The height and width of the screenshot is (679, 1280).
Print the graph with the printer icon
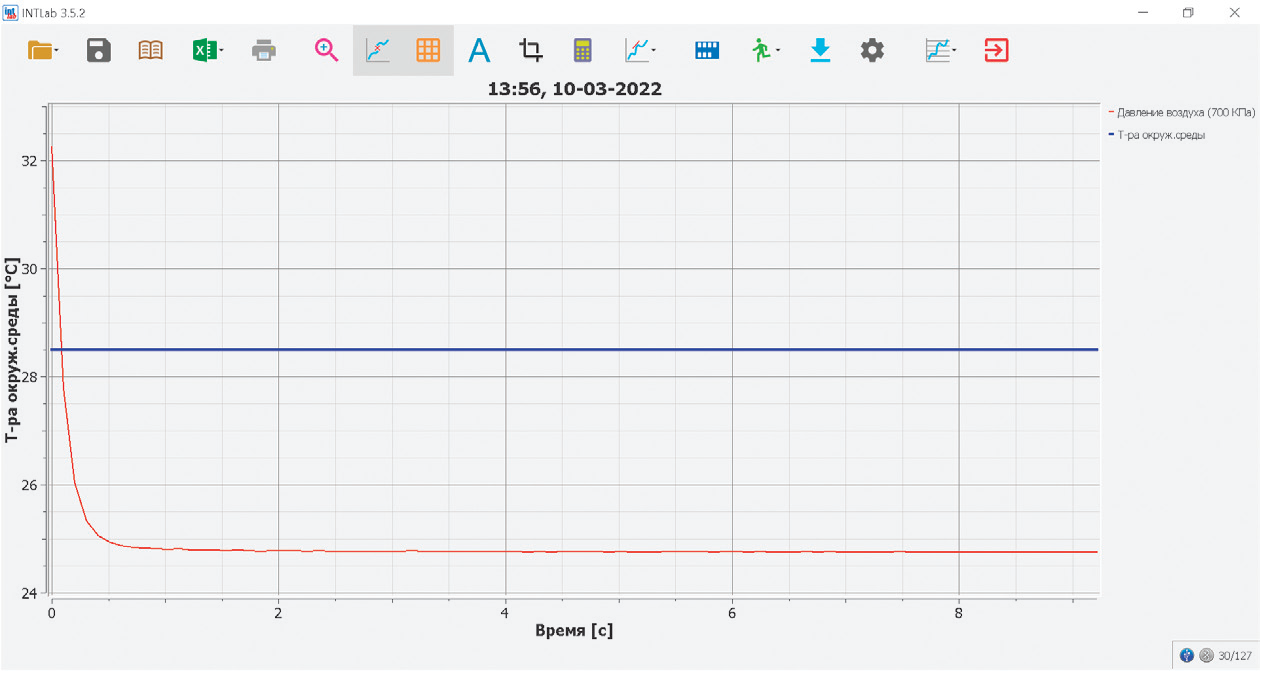coord(264,50)
